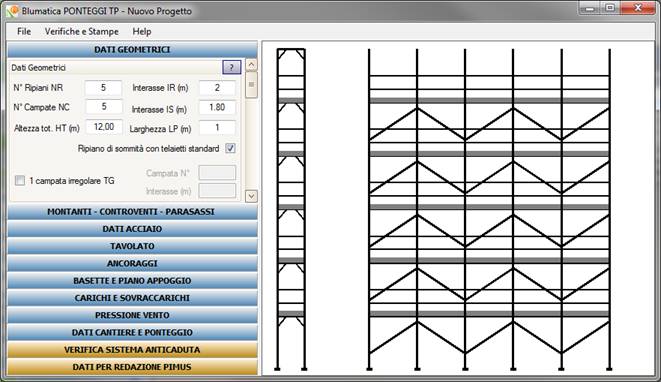Expand the PRESSIONE VENTO section

pyautogui.click(x=132, y=315)
